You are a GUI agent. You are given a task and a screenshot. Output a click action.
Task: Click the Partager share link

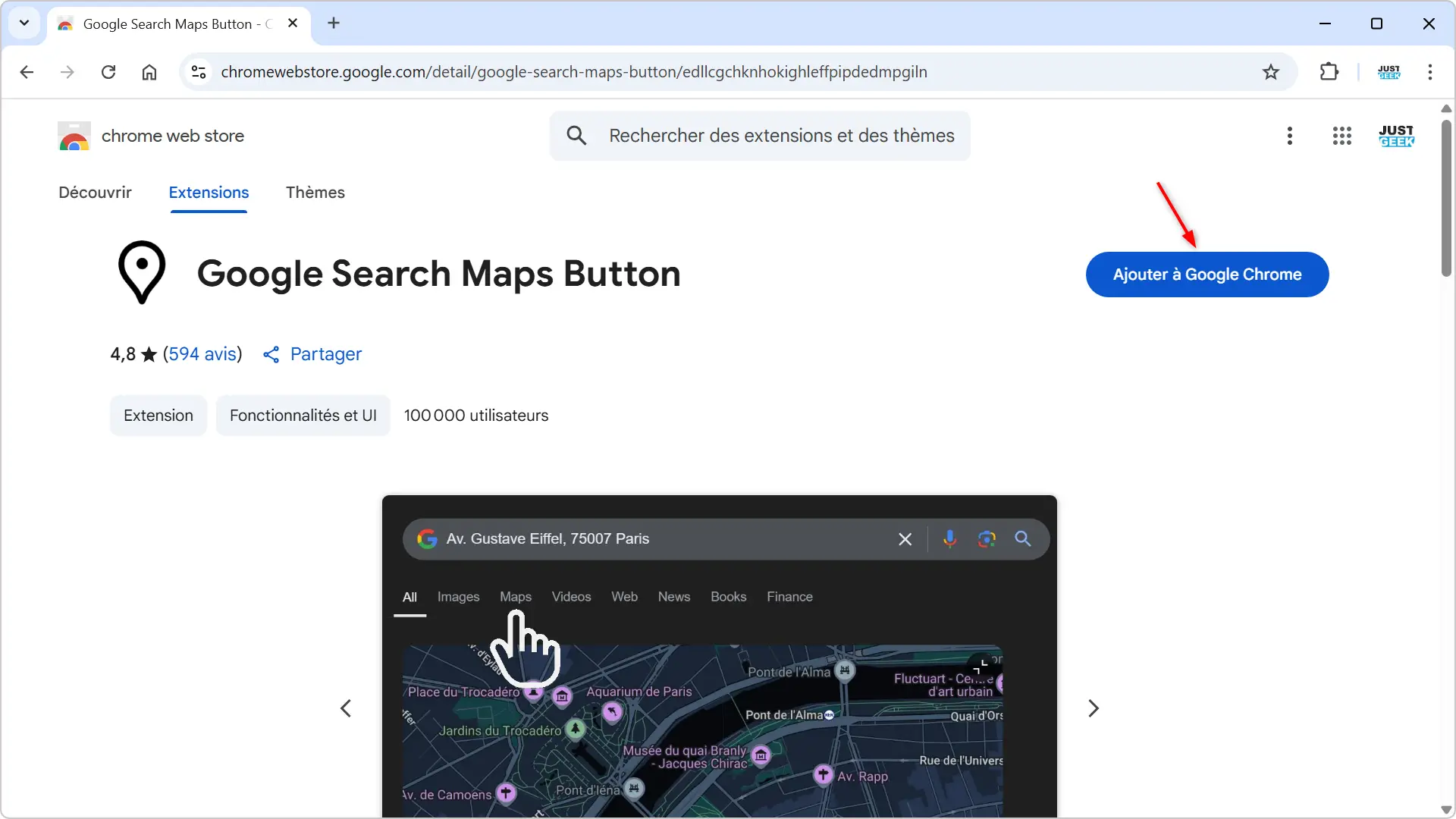pos(312,354)
